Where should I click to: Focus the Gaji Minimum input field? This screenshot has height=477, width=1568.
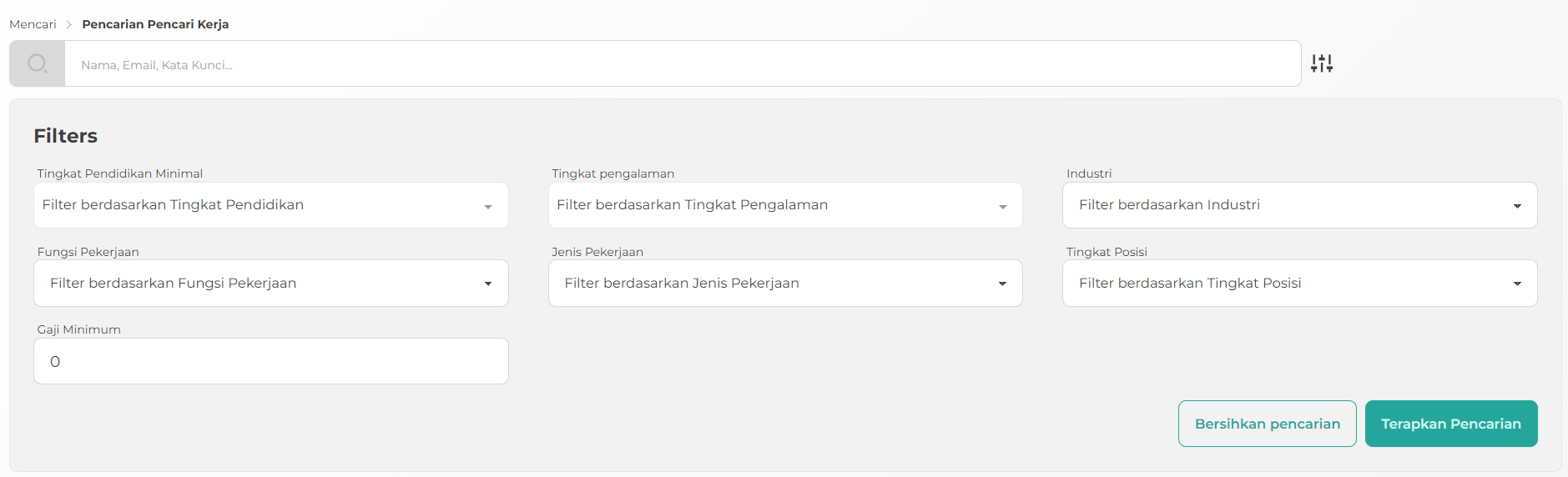pos(271,361)
